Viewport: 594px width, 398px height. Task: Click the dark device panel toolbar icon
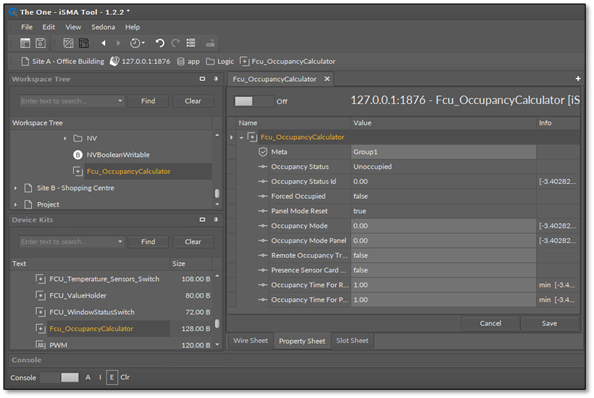(84, 43)
